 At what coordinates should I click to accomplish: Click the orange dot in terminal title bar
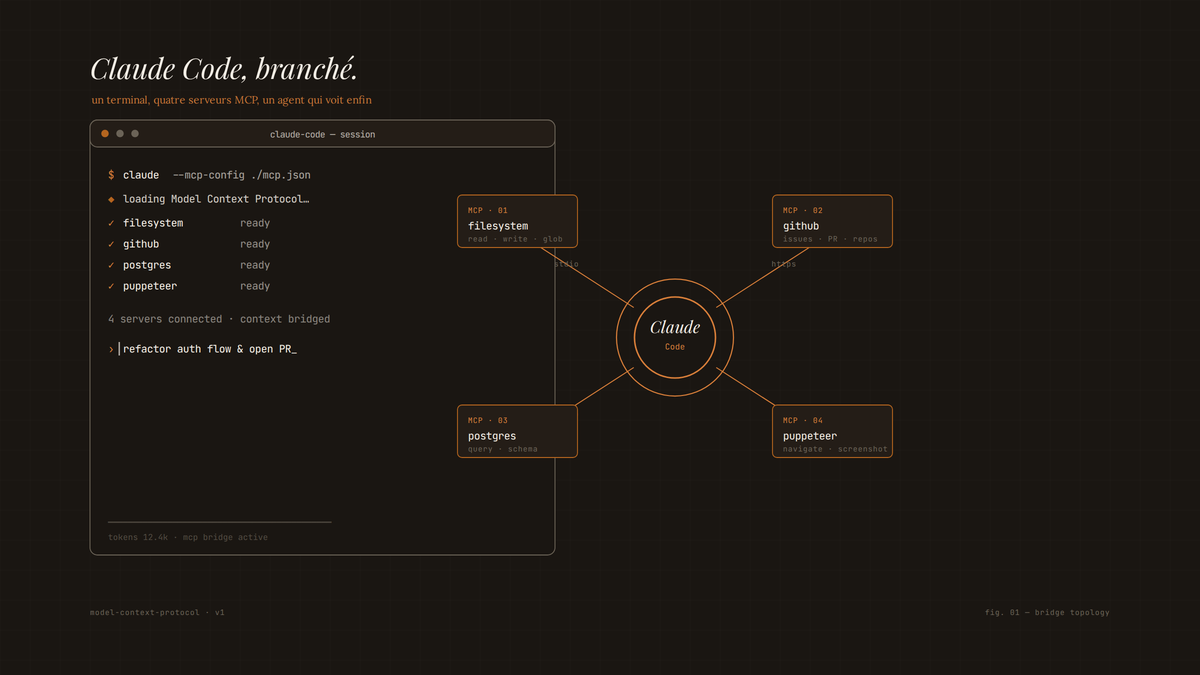click(x=105, y=134)
